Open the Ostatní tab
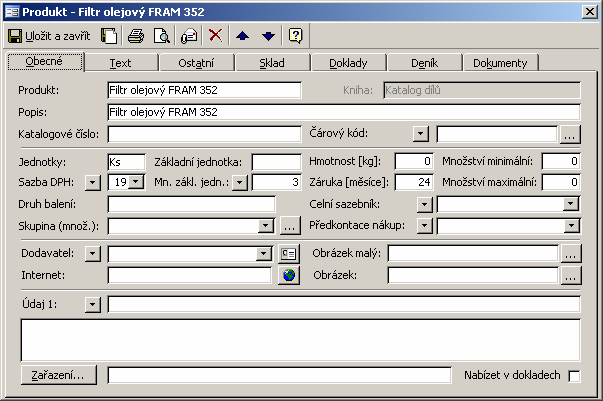 click(196, 63)
